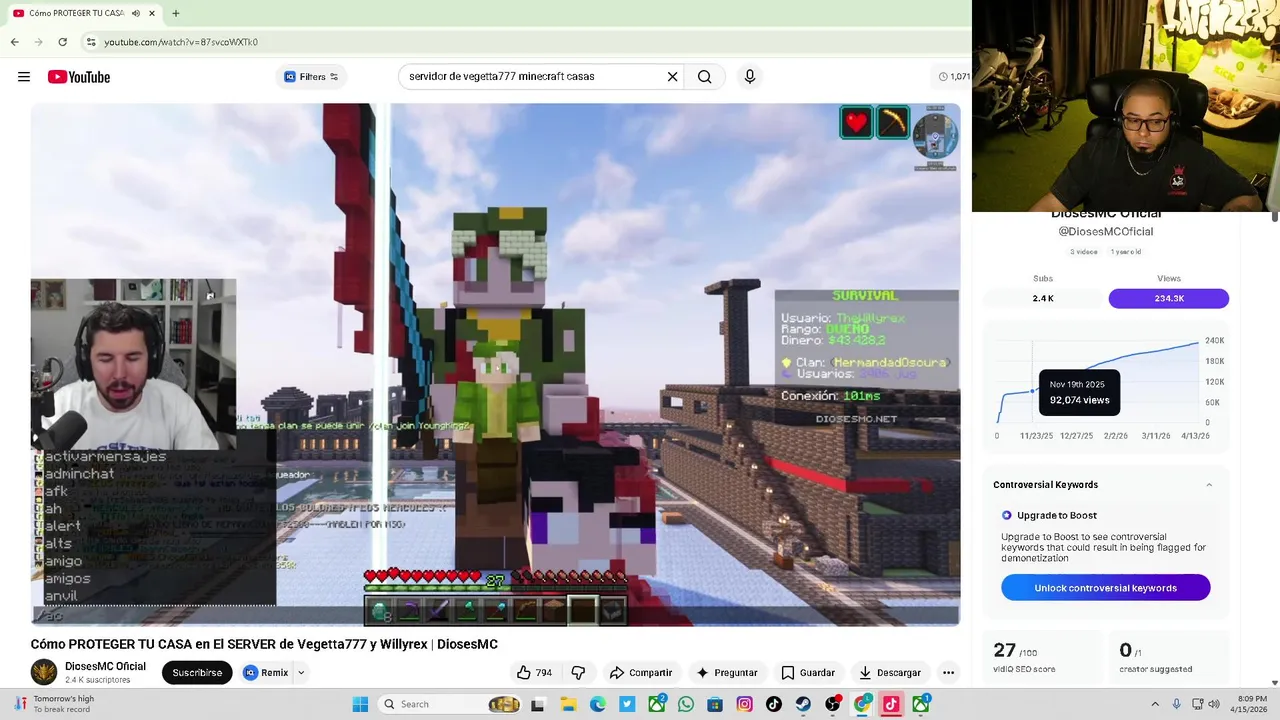Go to the YouTube home logo
The width and height of the screenshot is (1280, 720).
[79, 77]
